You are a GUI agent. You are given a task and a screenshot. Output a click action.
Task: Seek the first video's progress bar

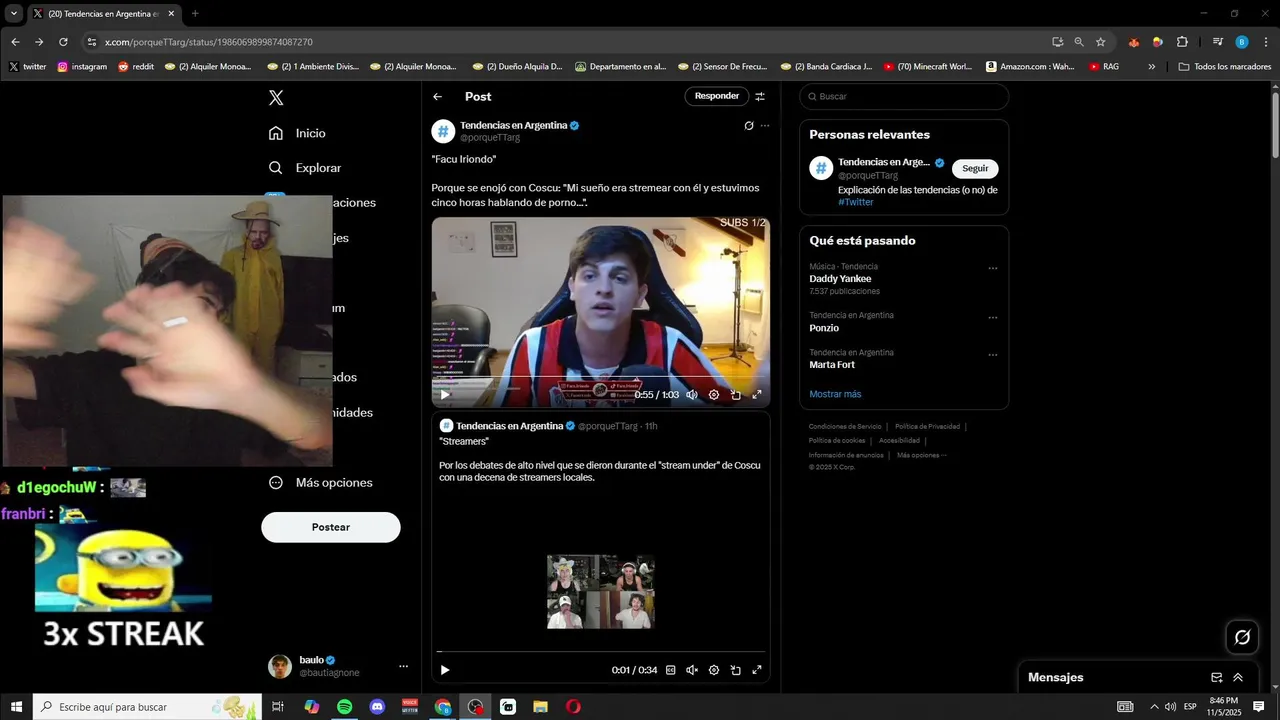click(600, 377)
